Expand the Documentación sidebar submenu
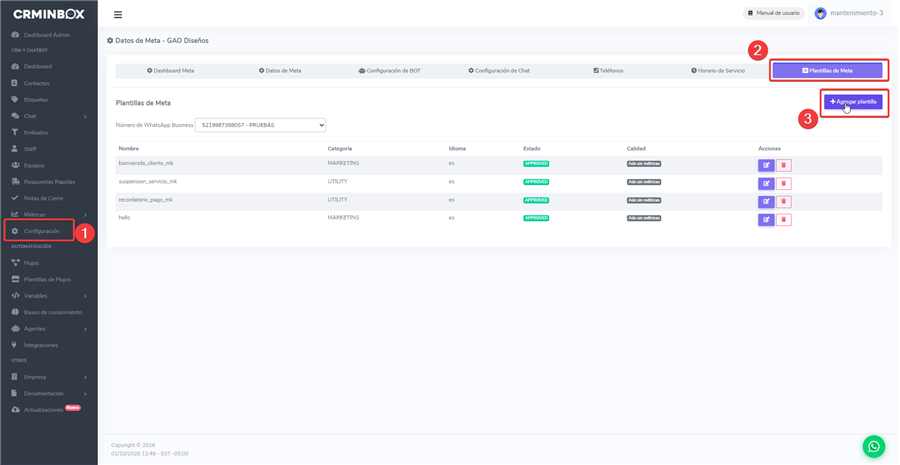Viewport: 900px width, 465px height. click(49, 393)
